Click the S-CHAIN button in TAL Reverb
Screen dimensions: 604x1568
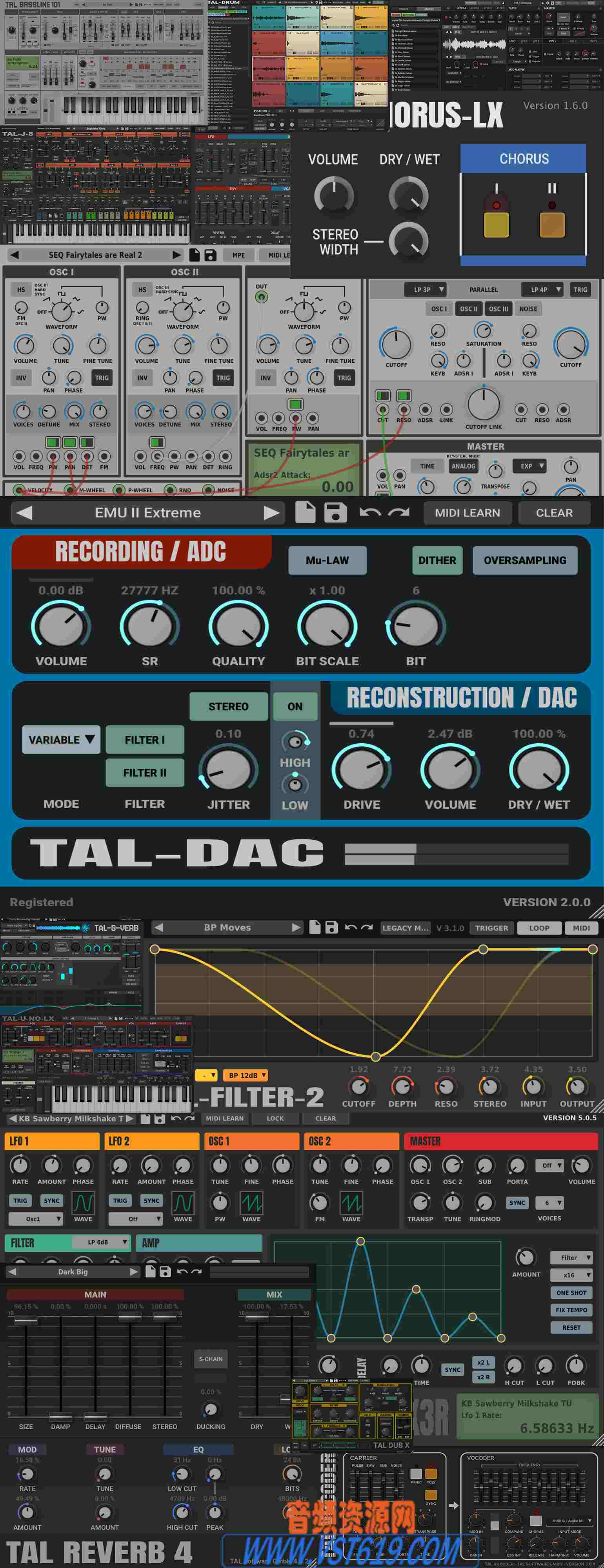[x=211, y=1359]
